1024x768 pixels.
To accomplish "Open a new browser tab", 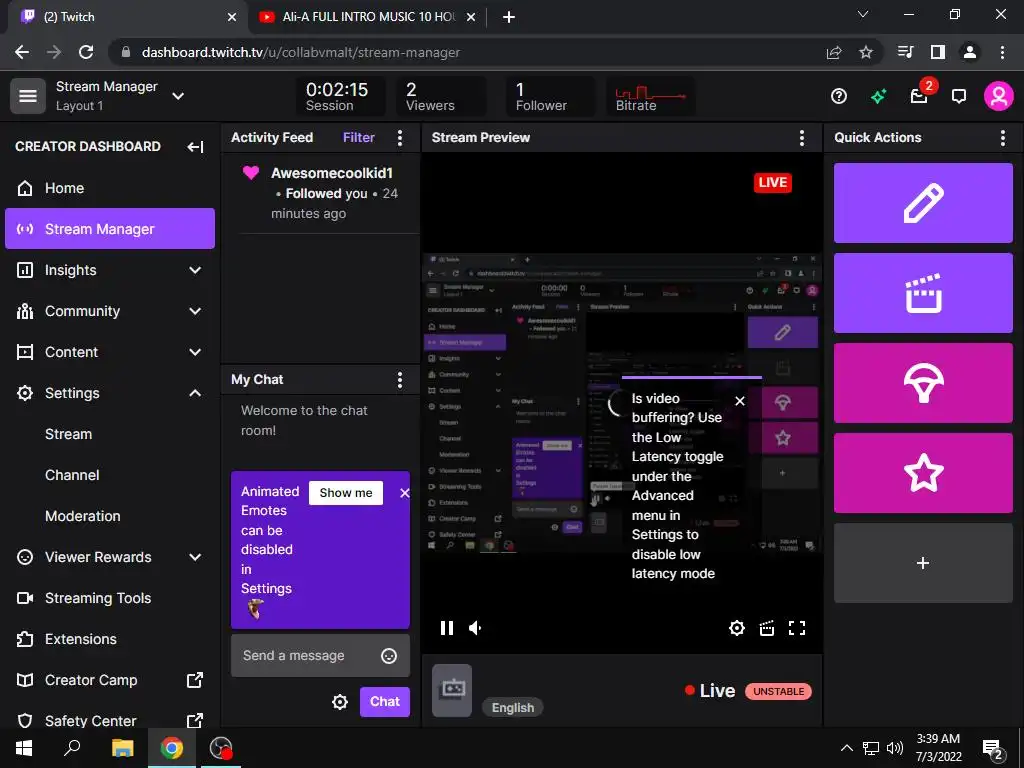I will [x=509, y=17].
